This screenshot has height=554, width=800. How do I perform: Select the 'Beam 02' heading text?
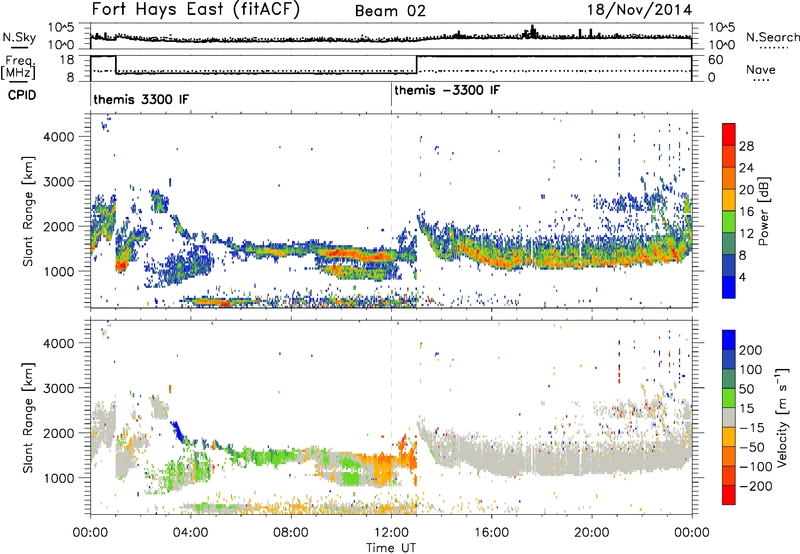(390, 11)
